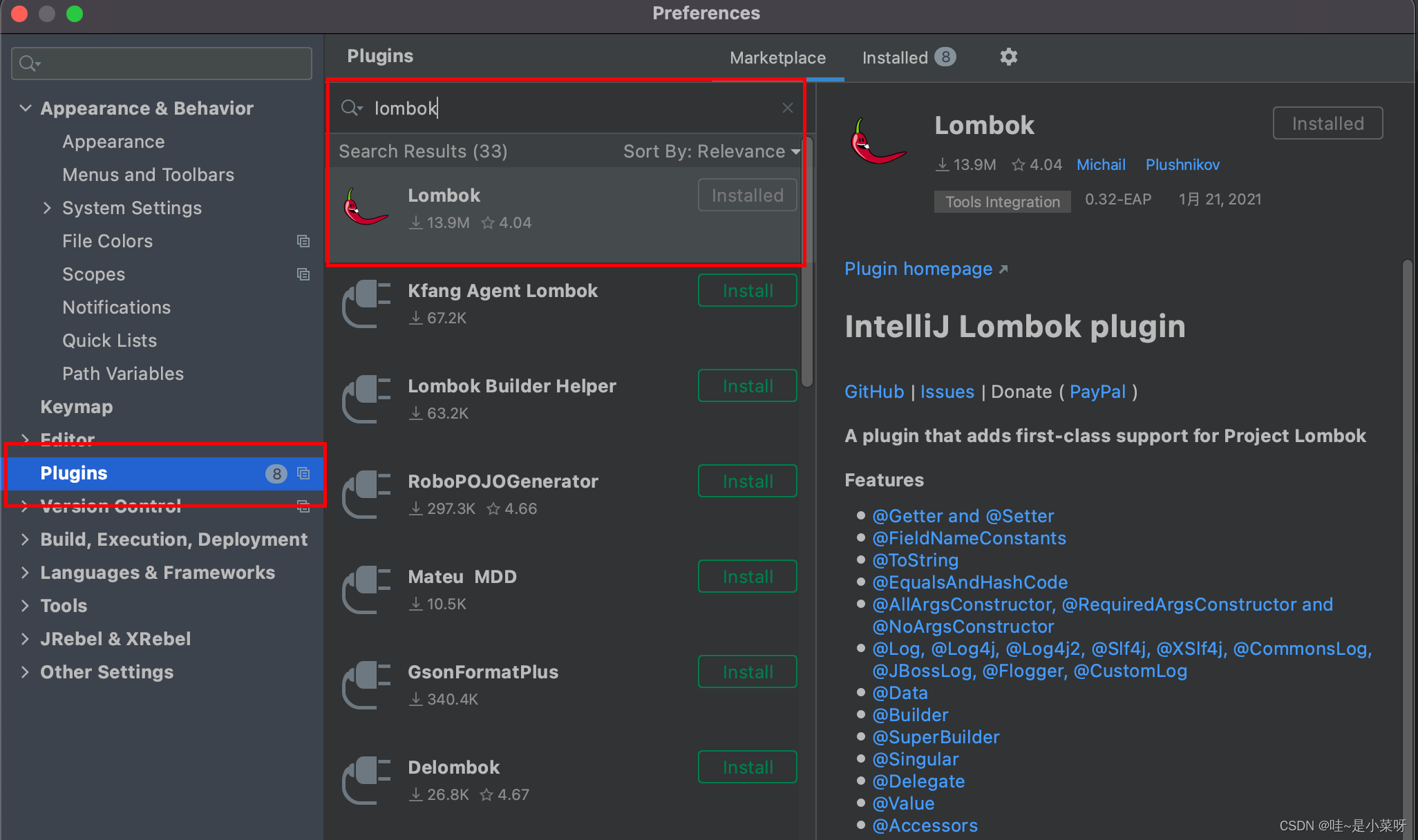Open @Builder feature link
1418x840 pixels.
pos(910,715)
